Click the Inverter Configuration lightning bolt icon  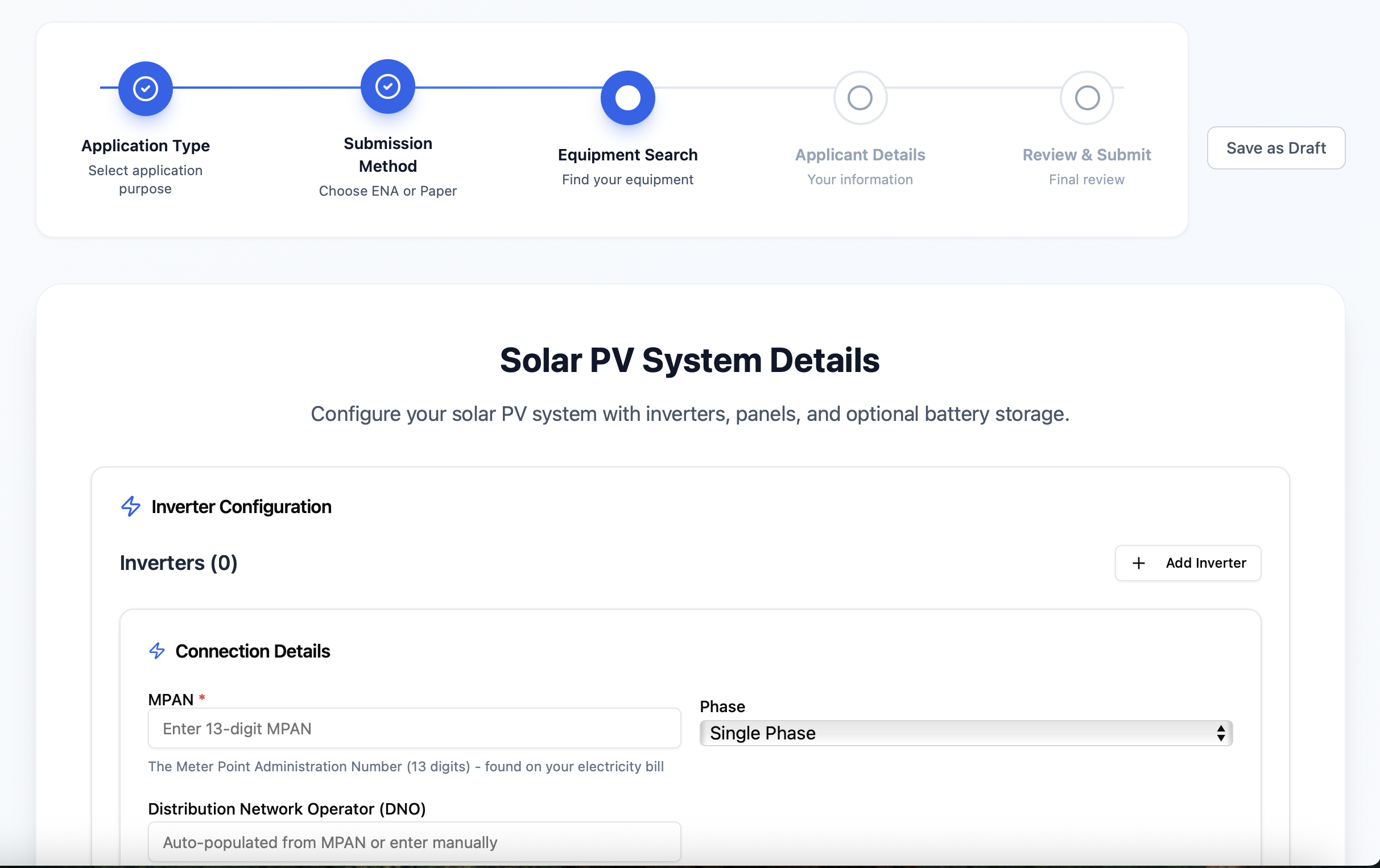click(x=131, y=506)
